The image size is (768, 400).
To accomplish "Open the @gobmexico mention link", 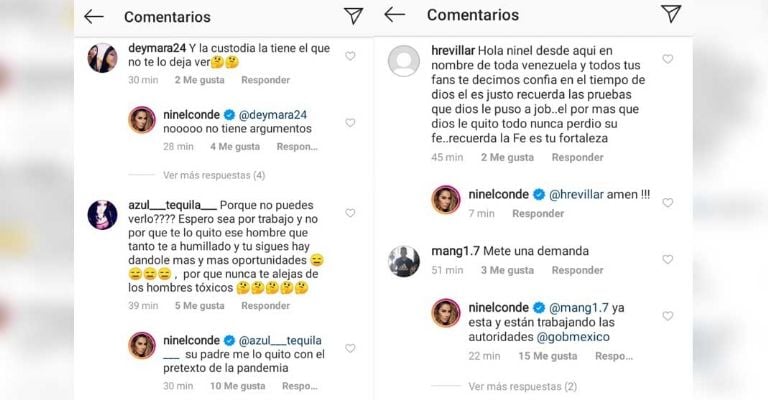I will (578, 337).
